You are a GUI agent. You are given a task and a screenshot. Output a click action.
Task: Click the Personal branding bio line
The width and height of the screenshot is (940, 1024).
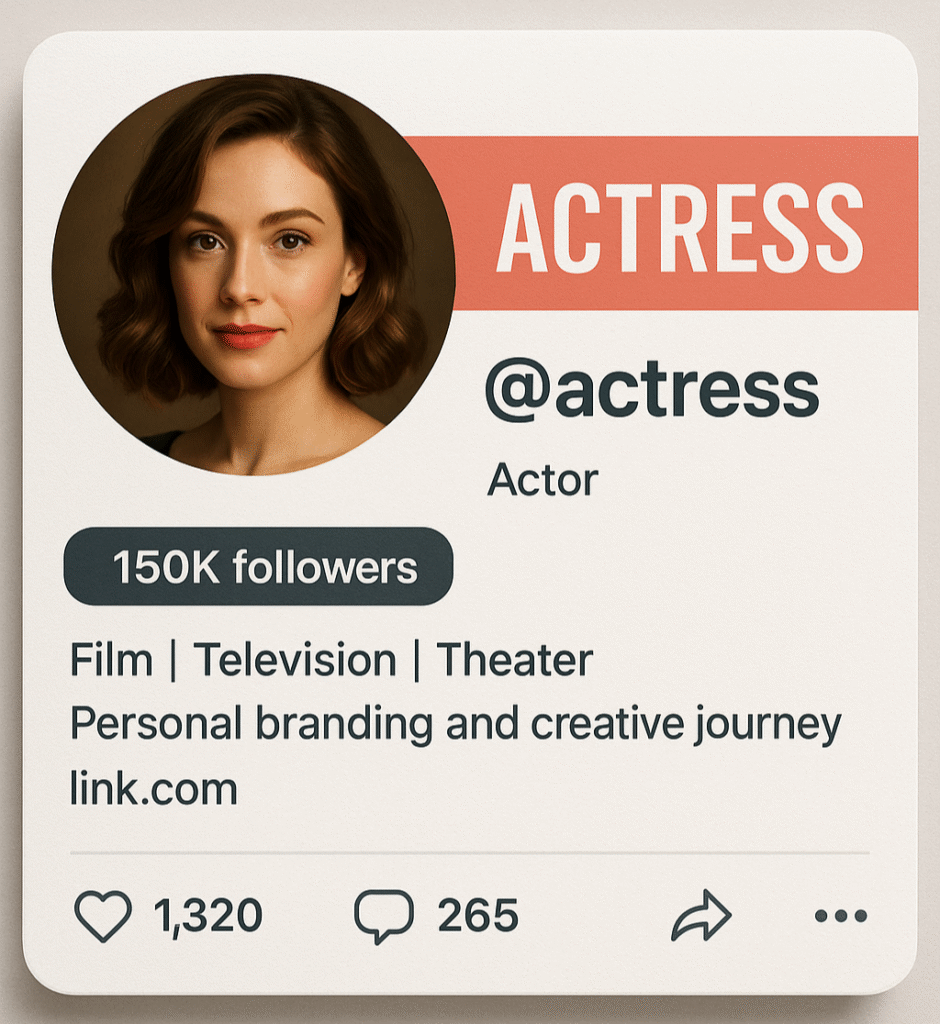[455, 725]
